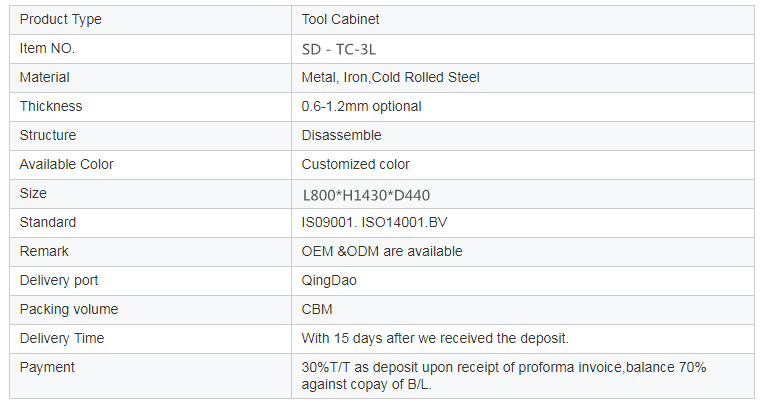781x412 pixels.
Task: Select the Tool Cabinet value
Action: coord(340,19)
